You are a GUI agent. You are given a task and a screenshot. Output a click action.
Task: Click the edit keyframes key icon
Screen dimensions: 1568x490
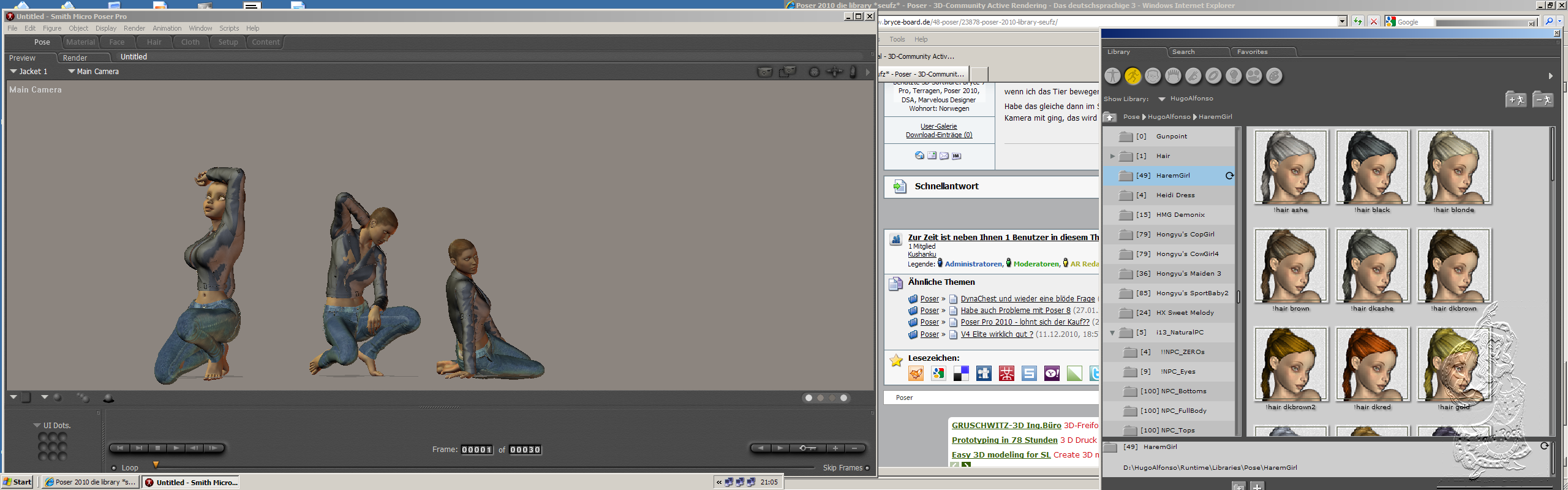(x=807, y=448)
